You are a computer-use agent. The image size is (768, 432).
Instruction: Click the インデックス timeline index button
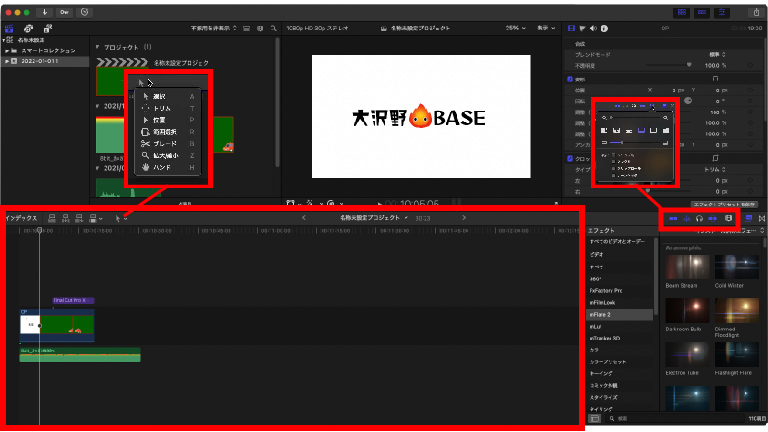point(21,218)
